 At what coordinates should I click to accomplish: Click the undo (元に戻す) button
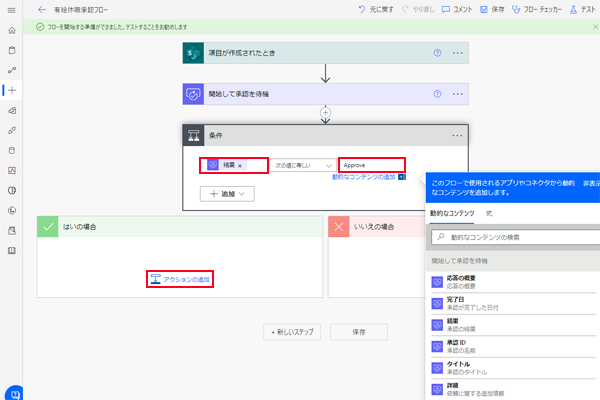click(x=376, y=10)
